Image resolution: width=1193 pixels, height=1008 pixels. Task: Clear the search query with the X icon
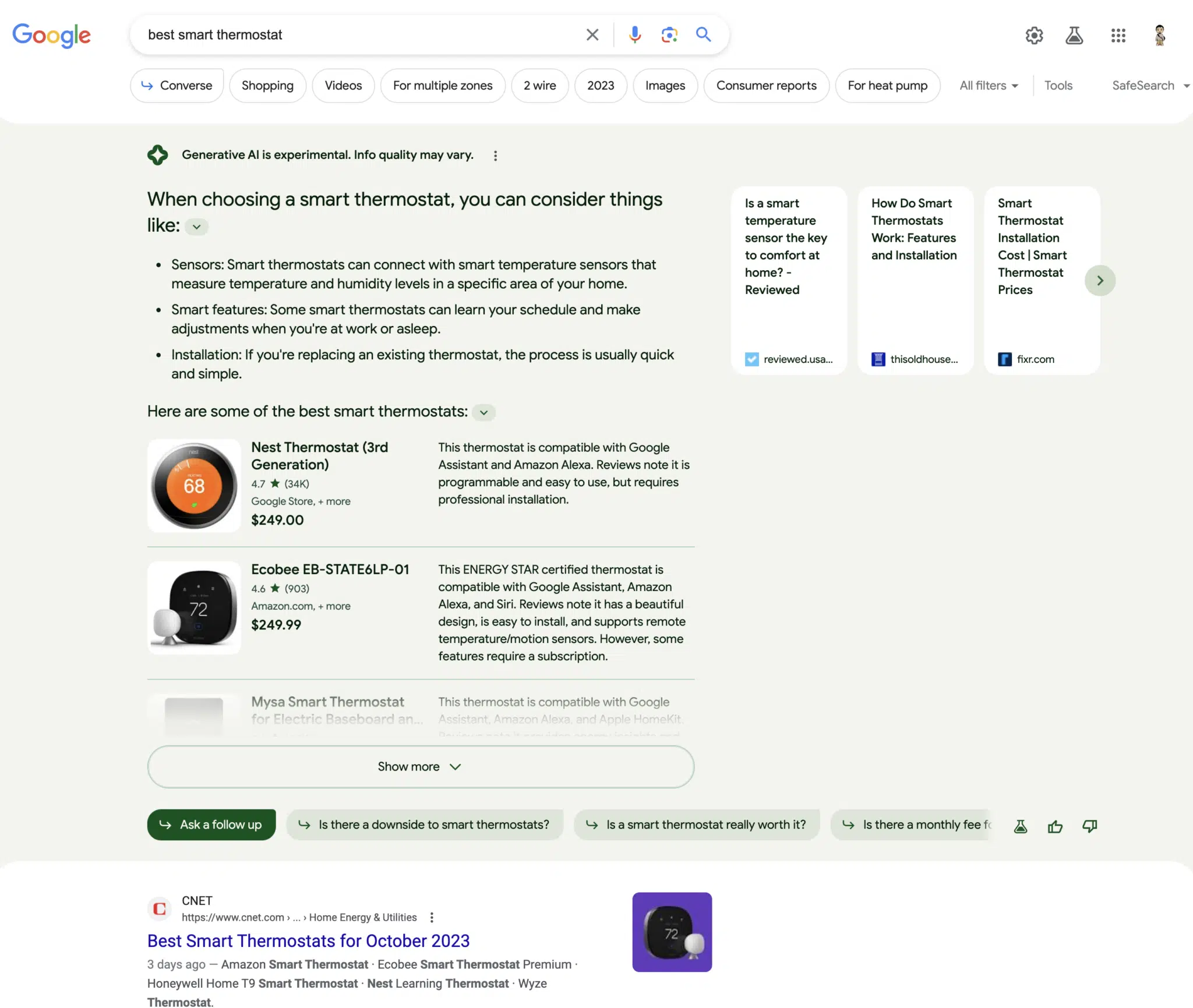[592, 35]
